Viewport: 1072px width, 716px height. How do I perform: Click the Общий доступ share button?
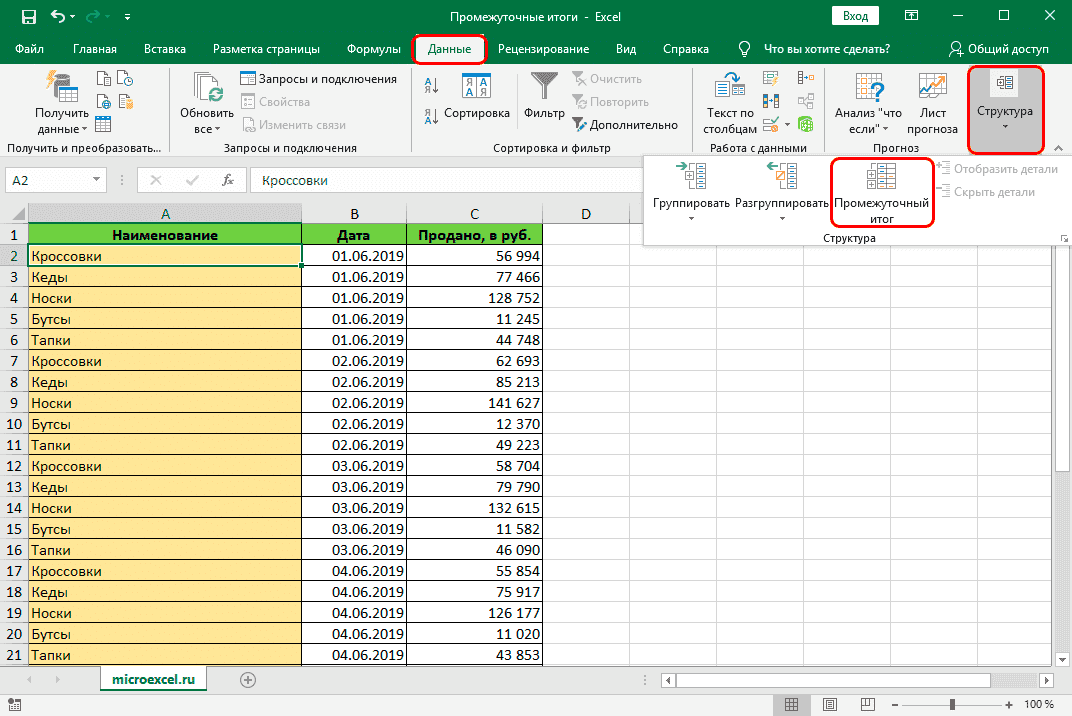(998, 49)
